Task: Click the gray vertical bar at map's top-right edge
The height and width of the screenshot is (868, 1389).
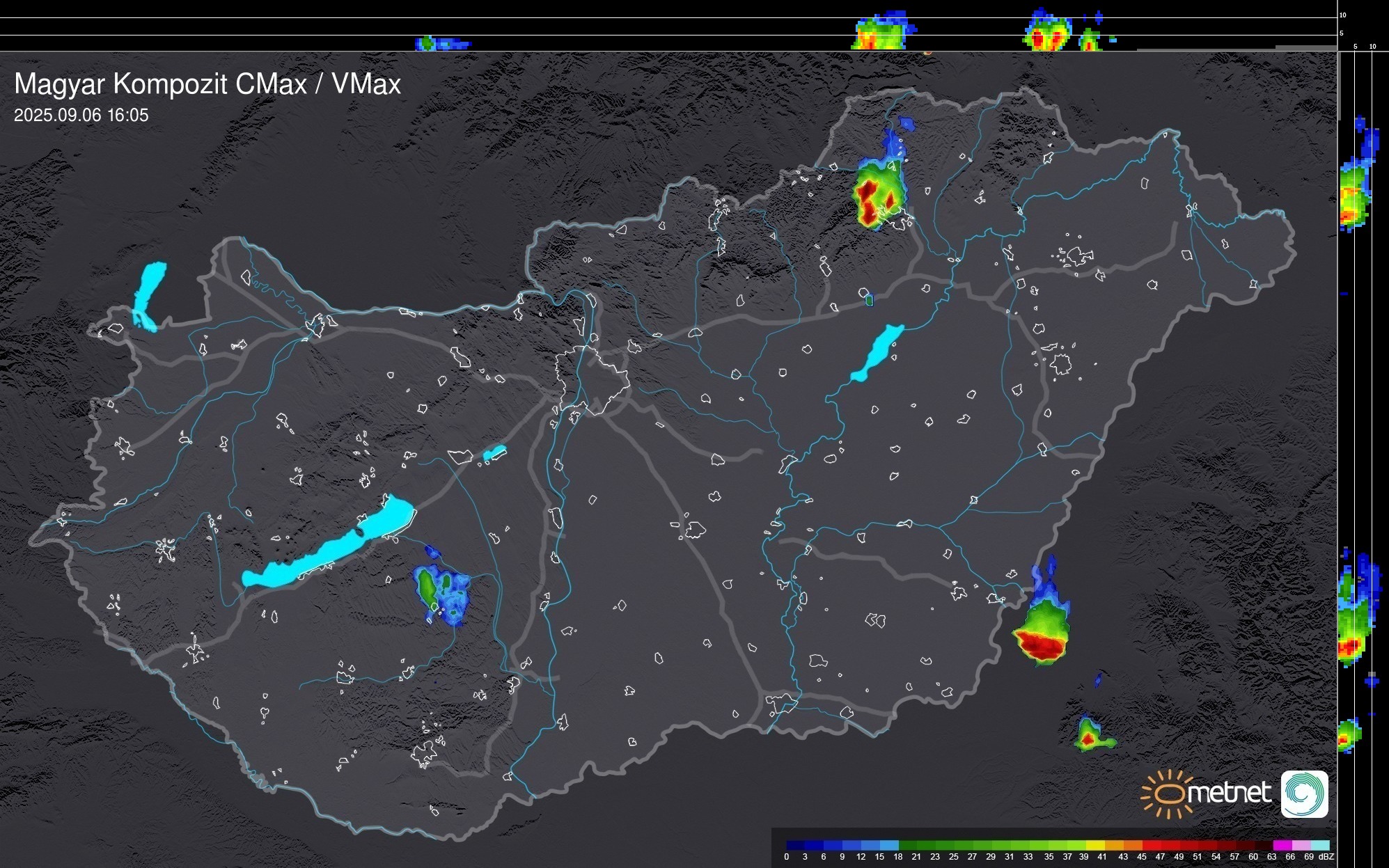Action: point(1338,85)
